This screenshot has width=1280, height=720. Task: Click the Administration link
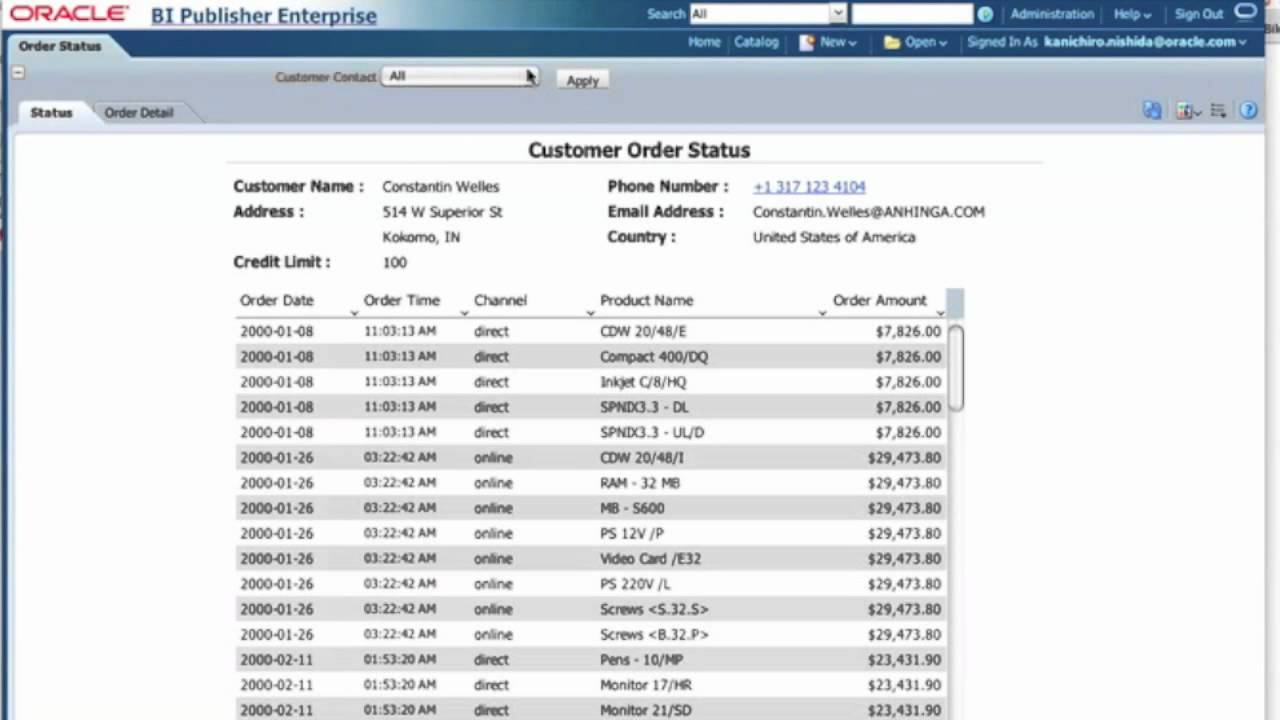pos(1052,14)
